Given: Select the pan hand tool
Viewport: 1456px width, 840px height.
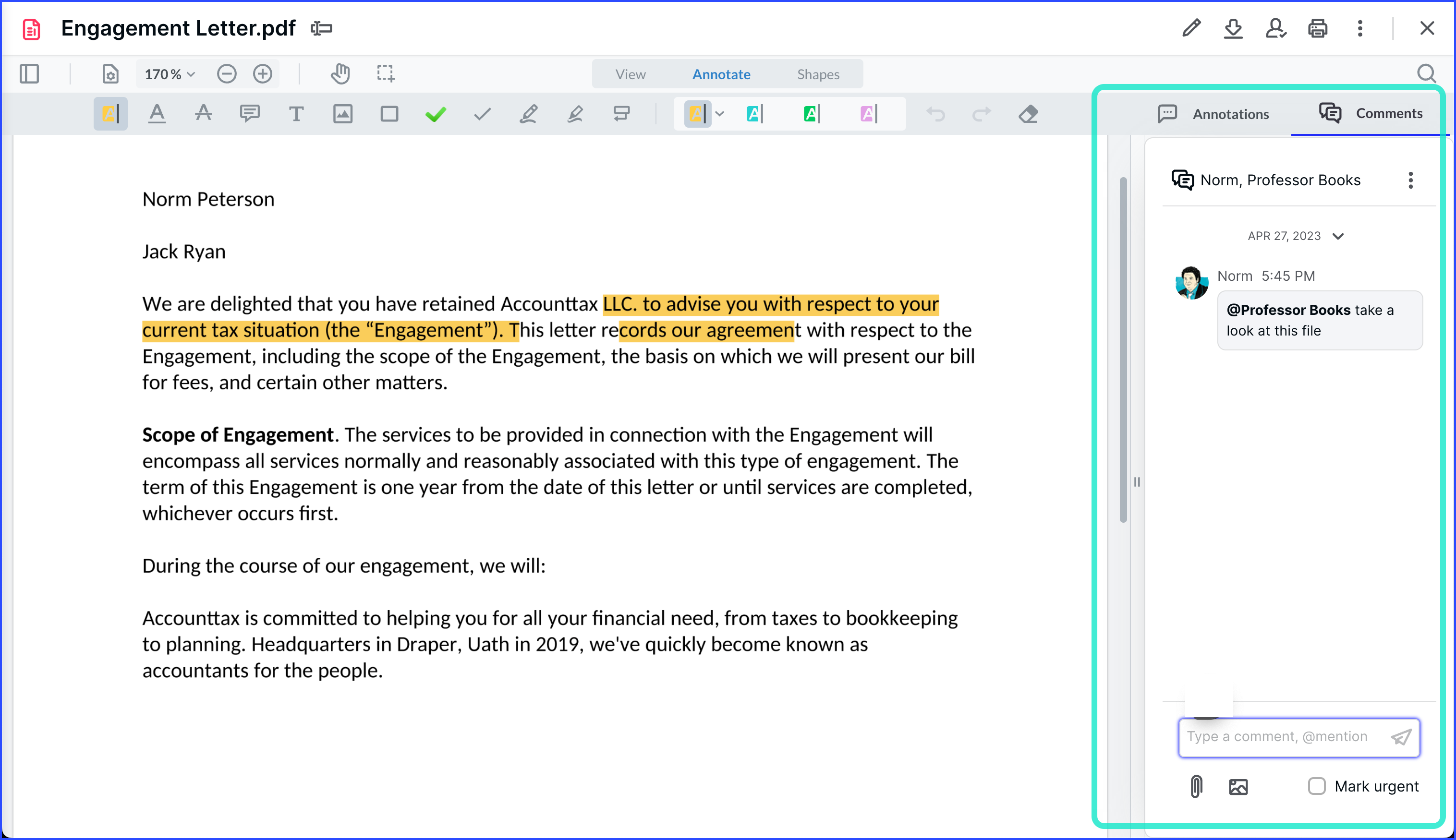Looking at the screenshot, I should 340,74.
